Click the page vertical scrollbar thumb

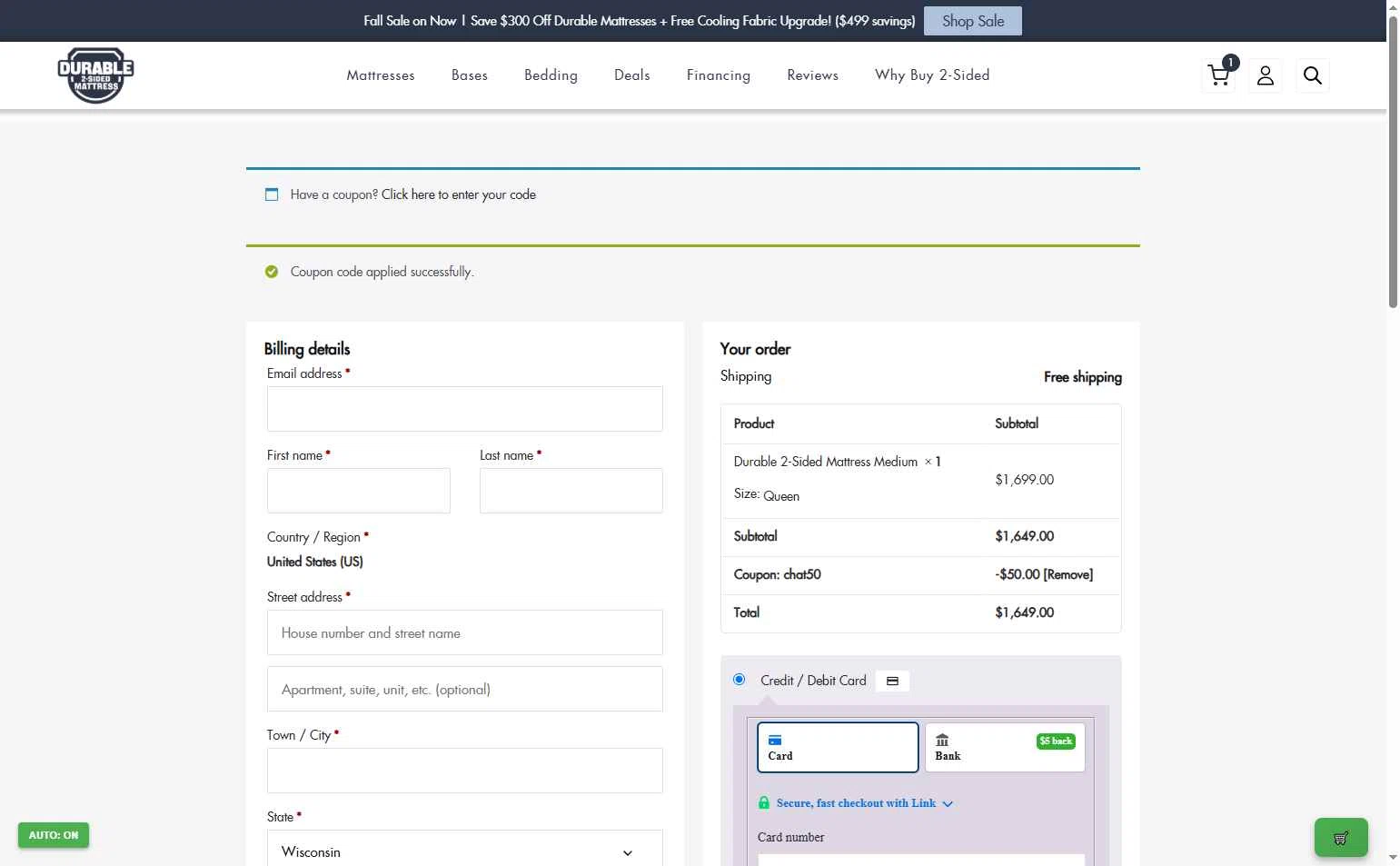1393,163
